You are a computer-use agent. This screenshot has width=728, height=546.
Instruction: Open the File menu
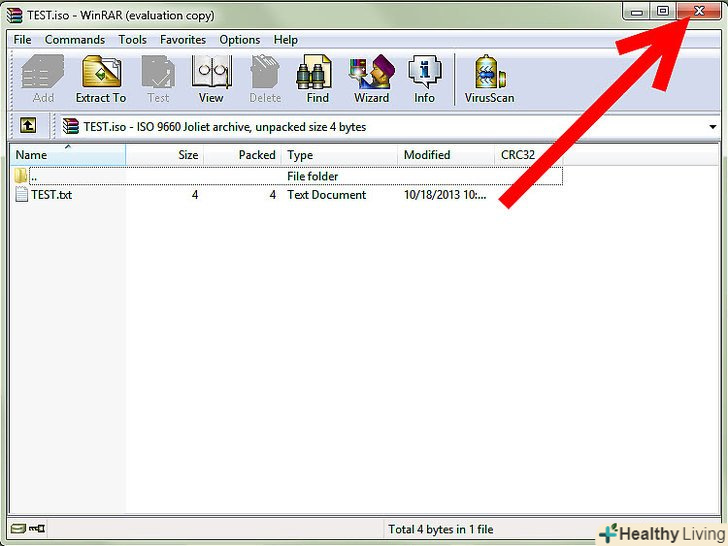22,40
